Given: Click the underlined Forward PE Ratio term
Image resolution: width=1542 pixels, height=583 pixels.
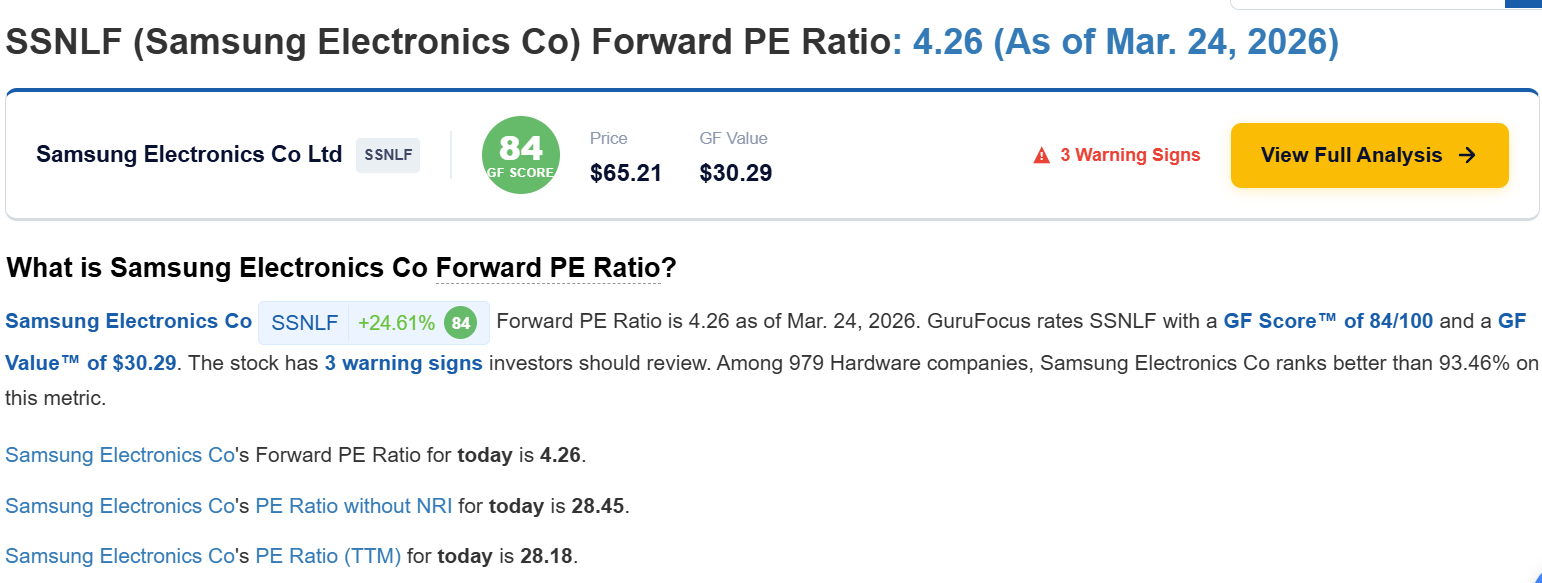Looking at the screenshot, I should coord(548,268).
